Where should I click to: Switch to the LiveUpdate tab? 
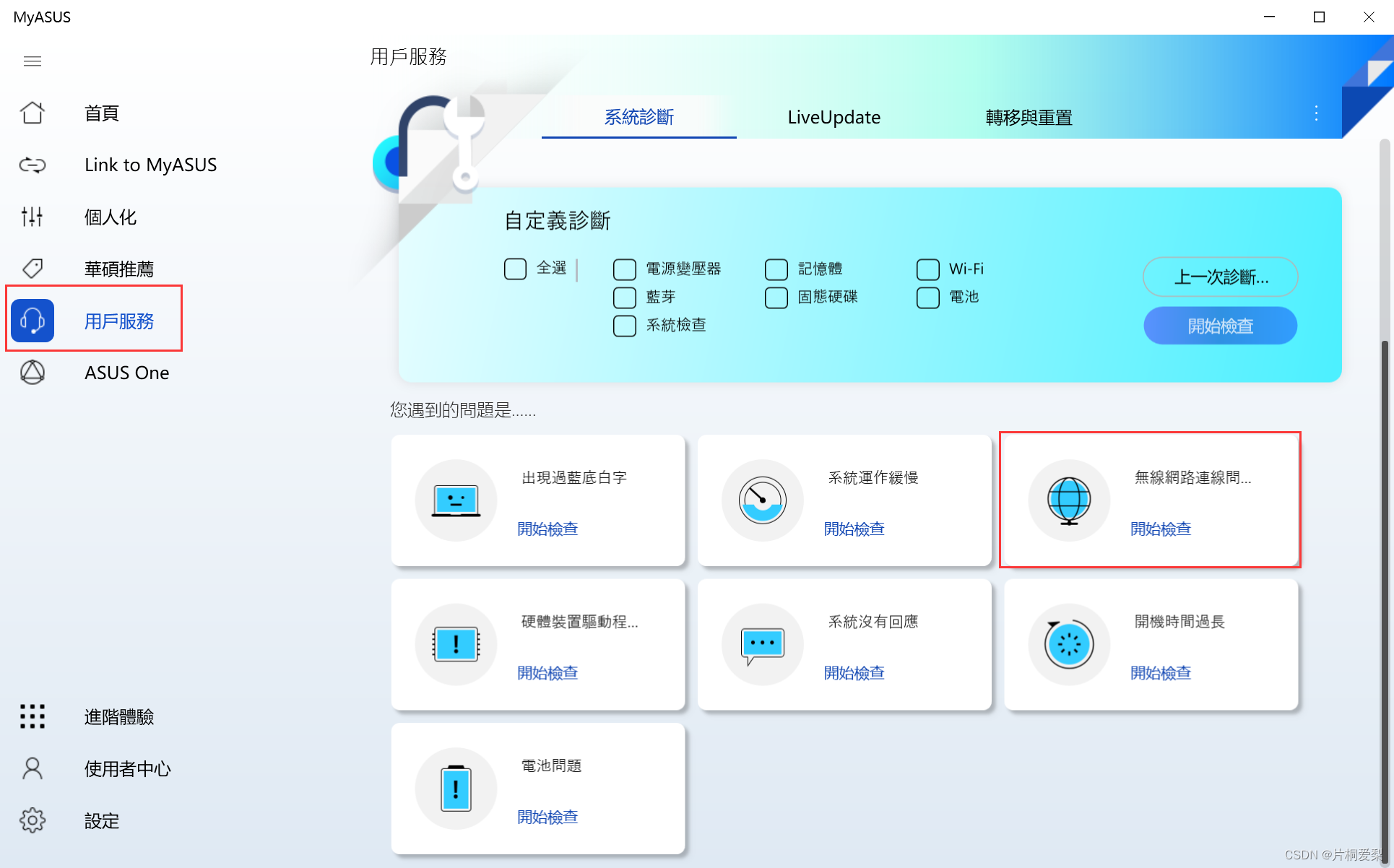pos(834,117)
